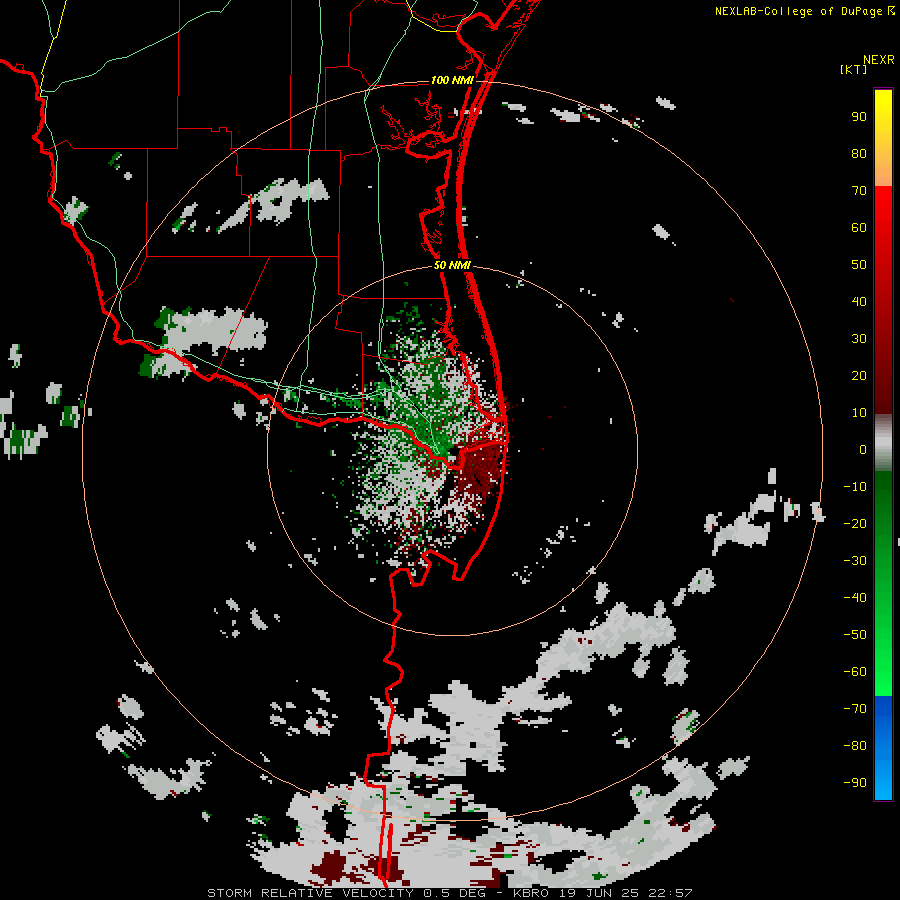Click the positive 20 scale label
This screenshot has width=900, height=900.
(859, 376)
